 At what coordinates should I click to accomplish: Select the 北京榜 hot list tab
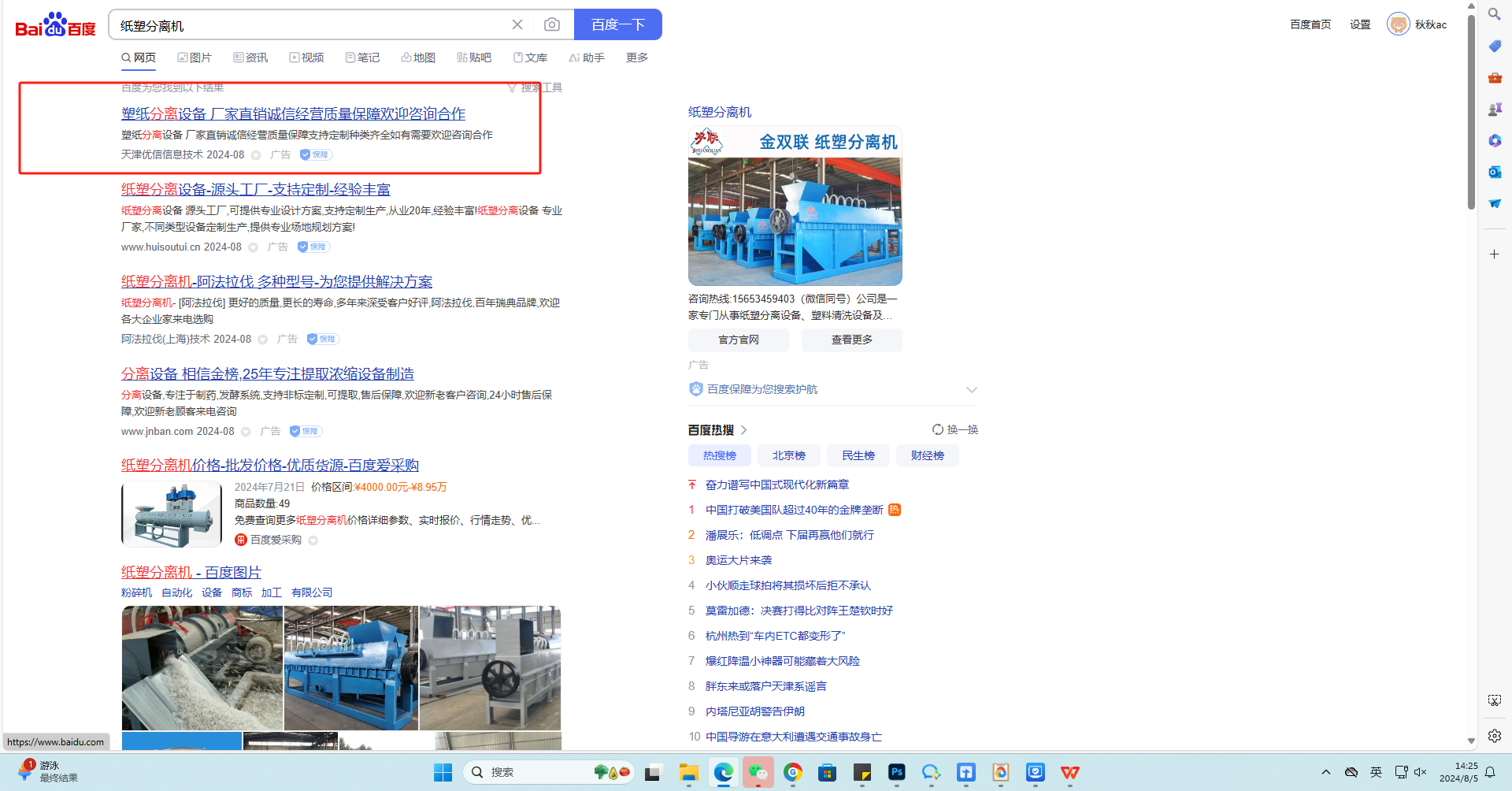(x=789, y=455)
